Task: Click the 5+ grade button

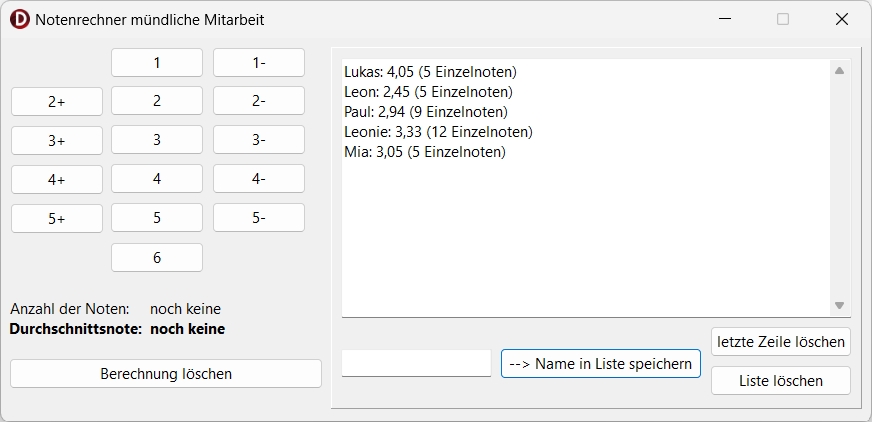Action: 56,218
